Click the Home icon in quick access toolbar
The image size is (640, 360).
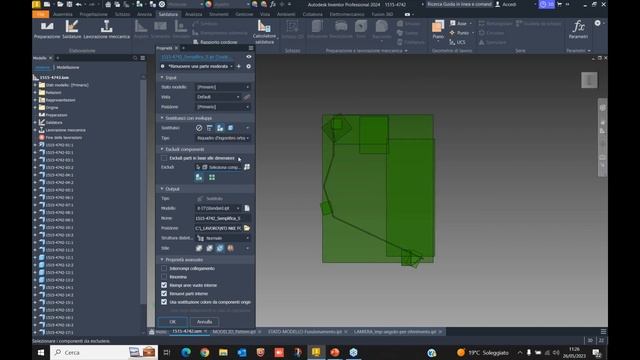coord(108,4)
